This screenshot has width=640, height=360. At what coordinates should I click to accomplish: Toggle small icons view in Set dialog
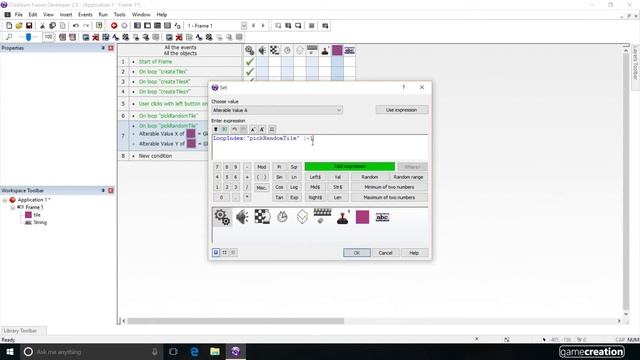[x=224, y=253]
